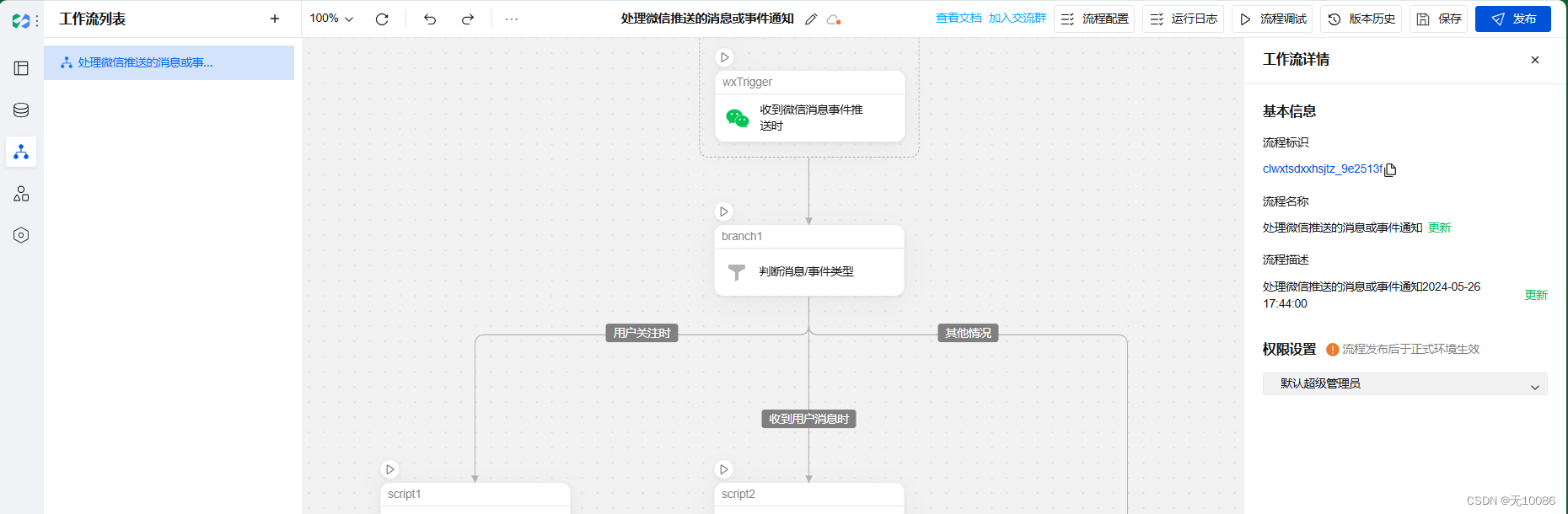1568x514 pixels.
Task: Click the orange warning info icon
Action: (x=1333, y=349)
